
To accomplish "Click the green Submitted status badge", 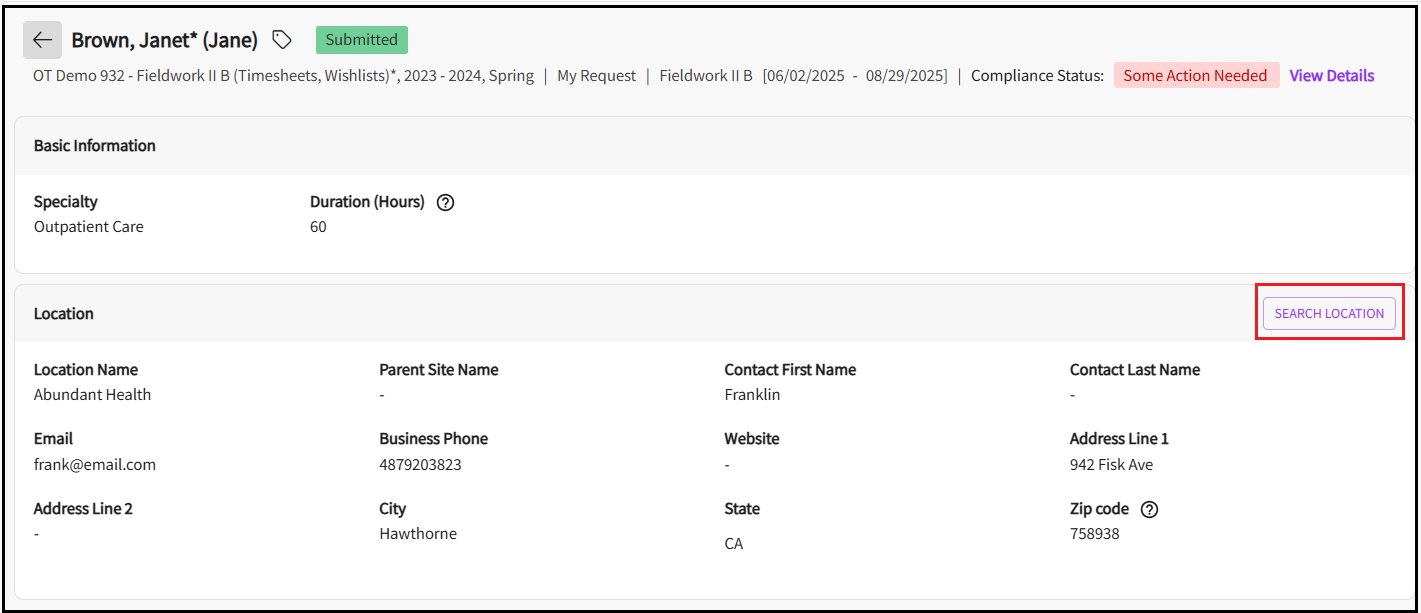I will click(x=361, y=40).
